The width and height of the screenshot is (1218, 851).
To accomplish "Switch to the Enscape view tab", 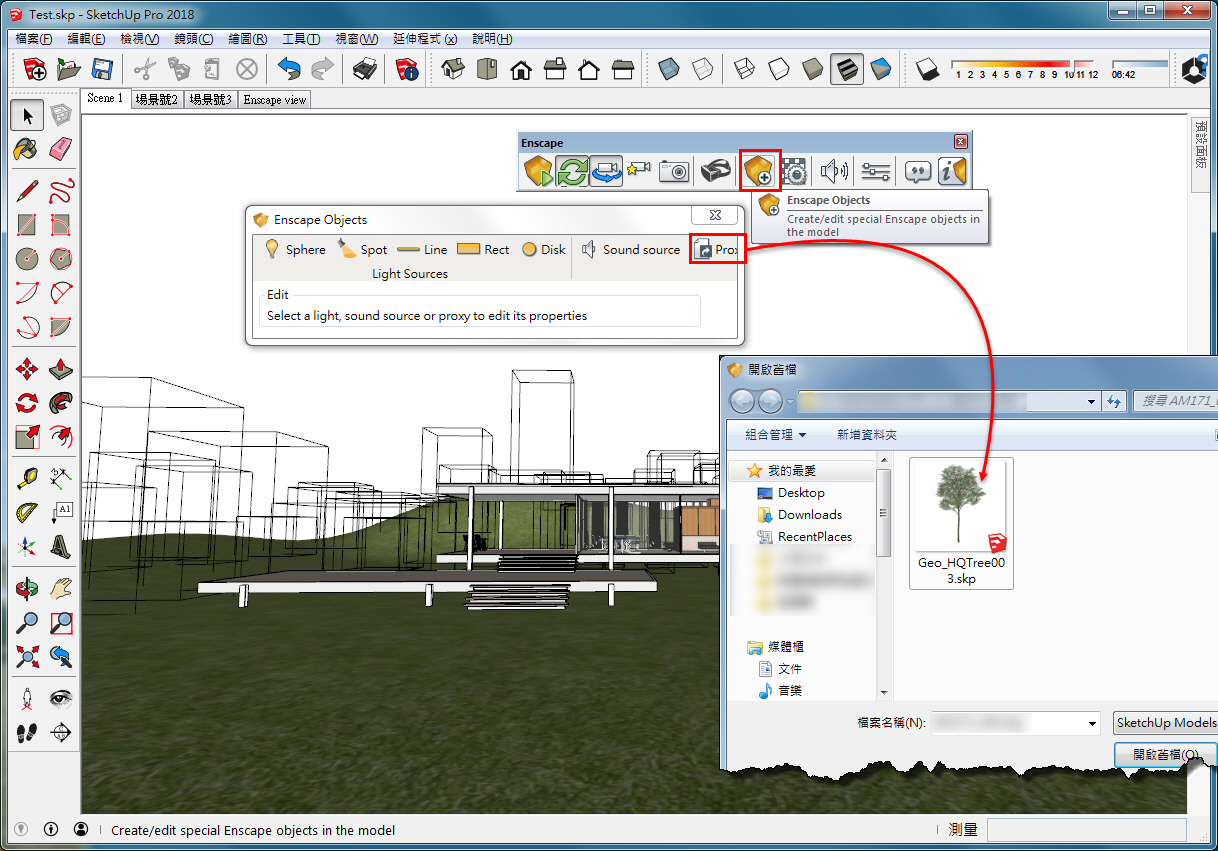I will click(x=275, y=99).
